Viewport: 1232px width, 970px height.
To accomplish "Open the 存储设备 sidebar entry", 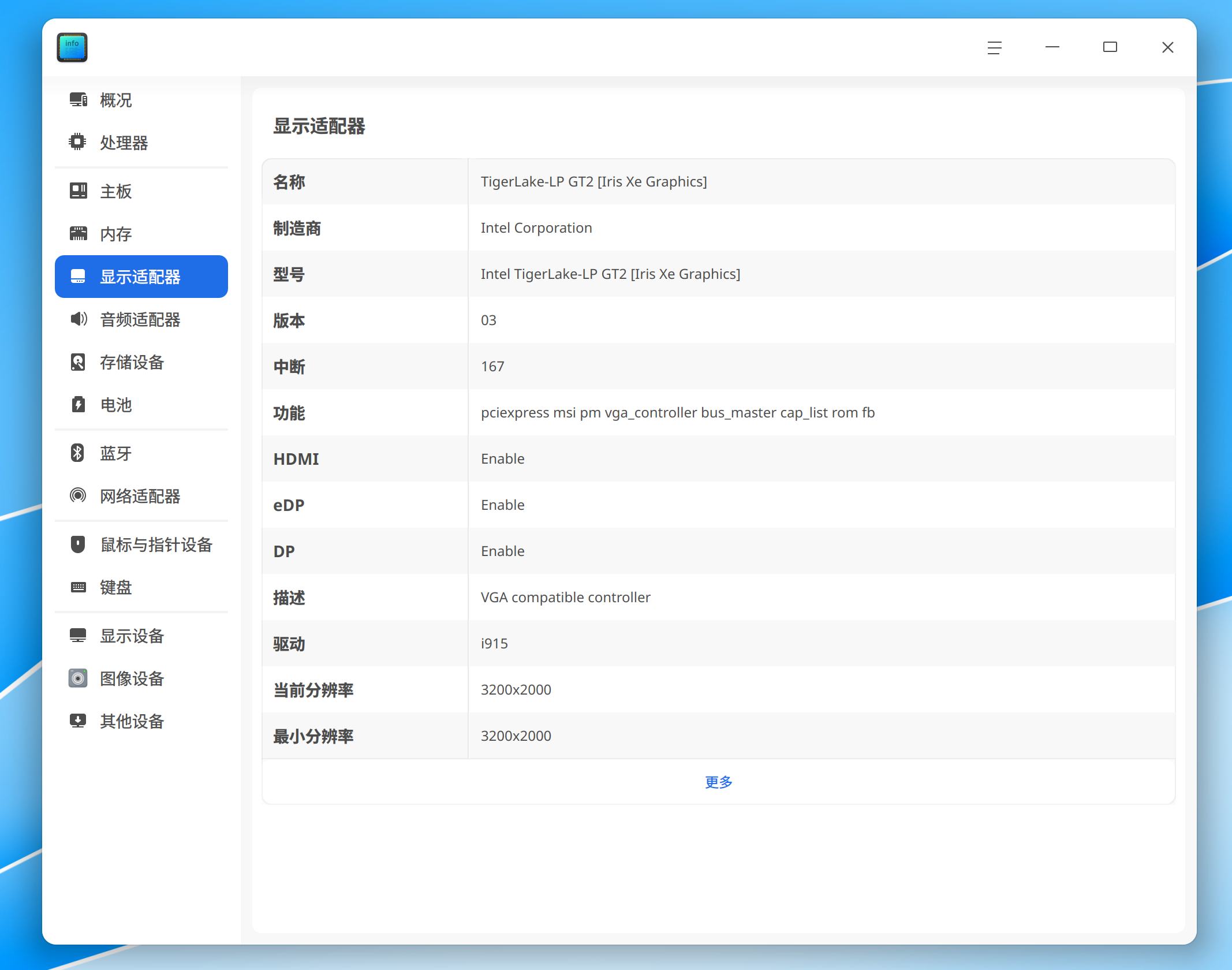I will [x=141, y=361].
